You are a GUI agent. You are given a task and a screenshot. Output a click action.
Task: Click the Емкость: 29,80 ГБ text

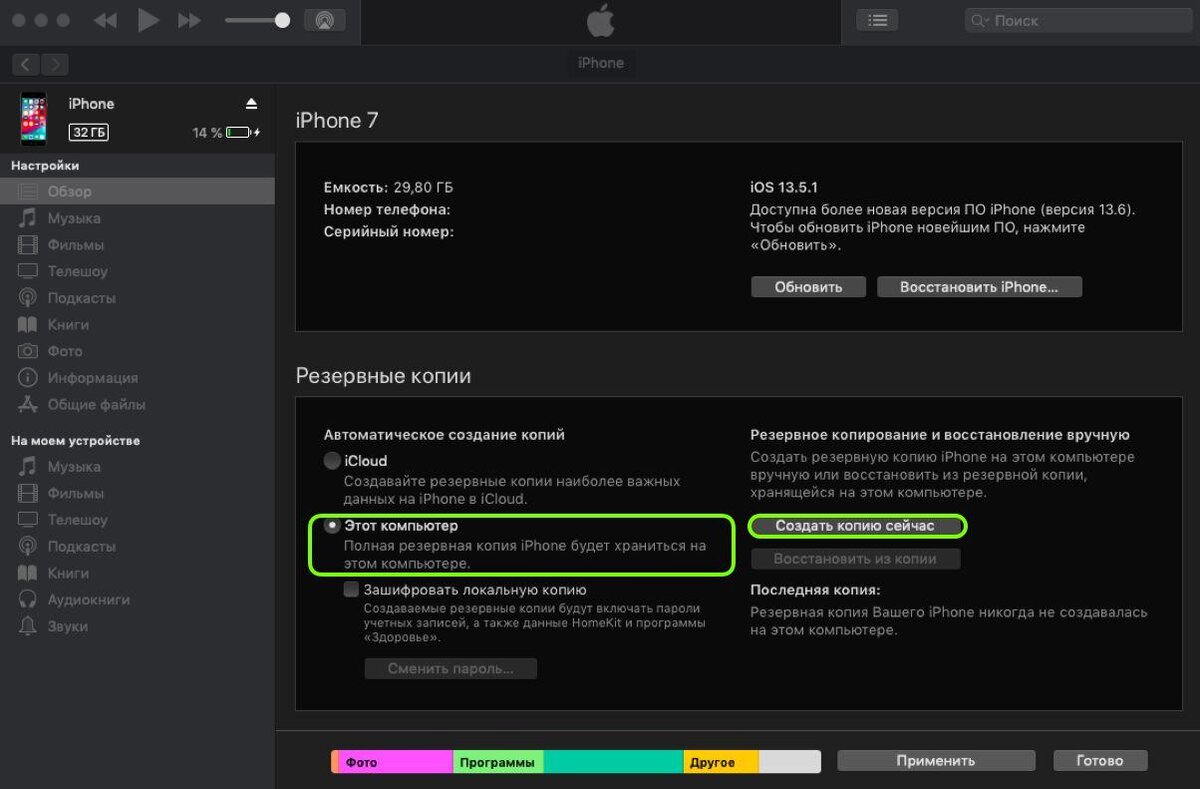coord(388,187)
